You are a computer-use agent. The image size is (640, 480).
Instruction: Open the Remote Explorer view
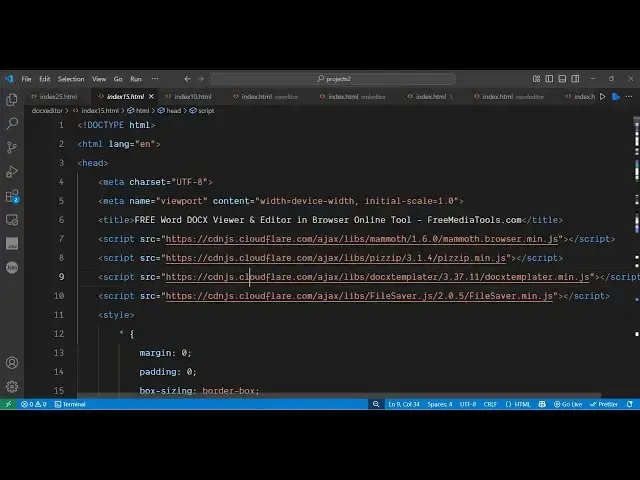[x=12, y=220]
